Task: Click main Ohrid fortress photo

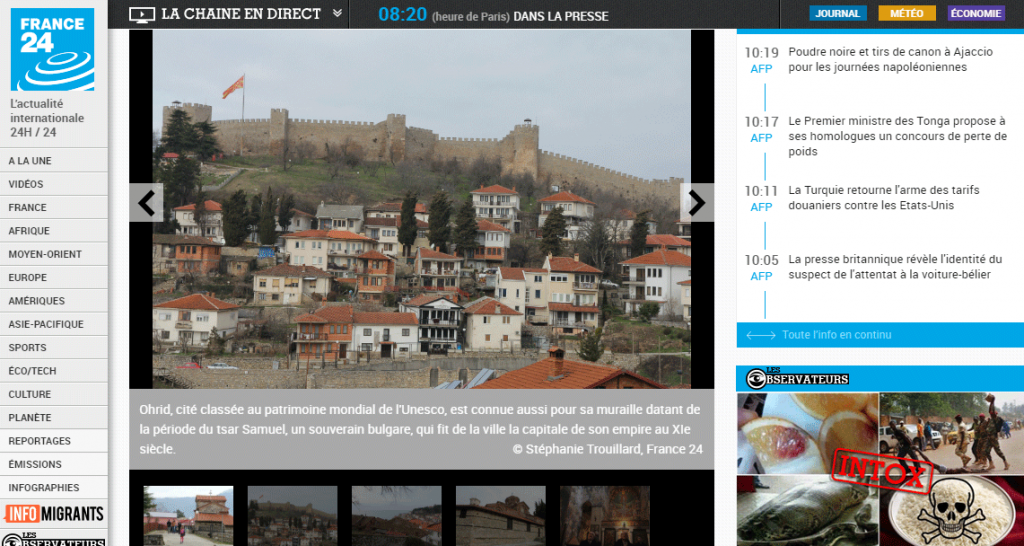Action: pos(421,209)
